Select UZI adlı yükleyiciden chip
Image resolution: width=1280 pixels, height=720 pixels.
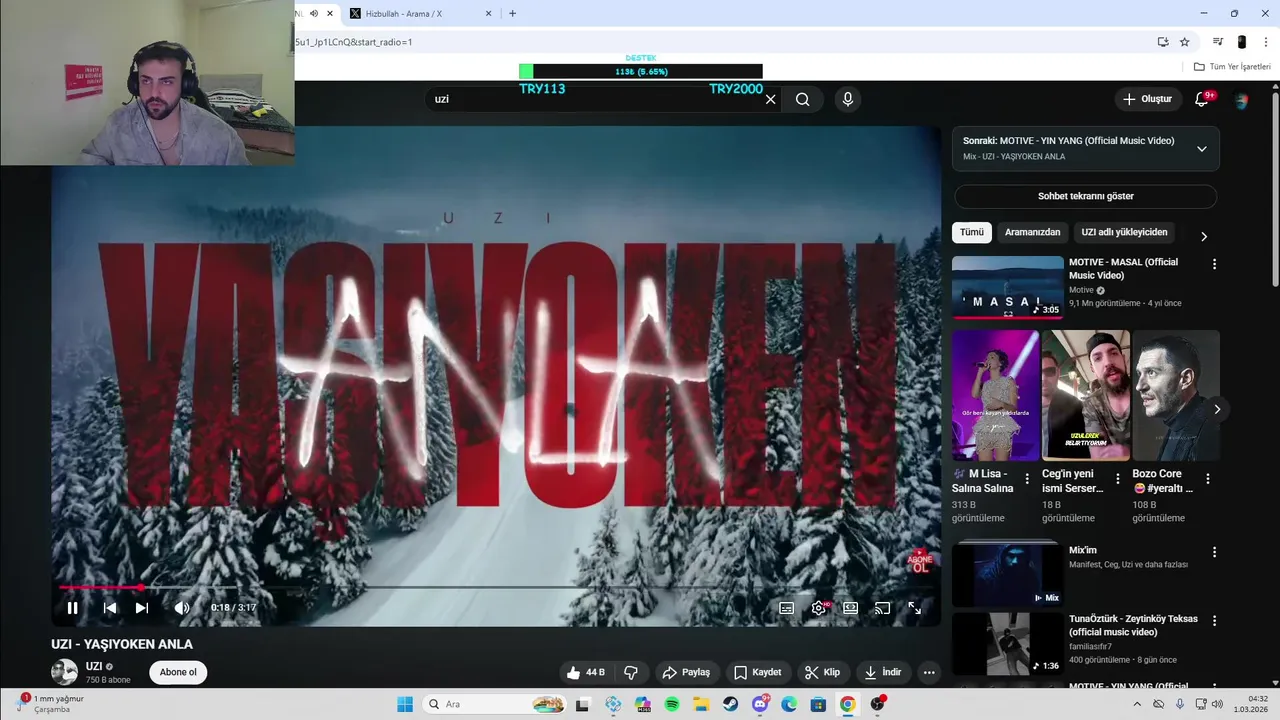(x=1124, y=232)
